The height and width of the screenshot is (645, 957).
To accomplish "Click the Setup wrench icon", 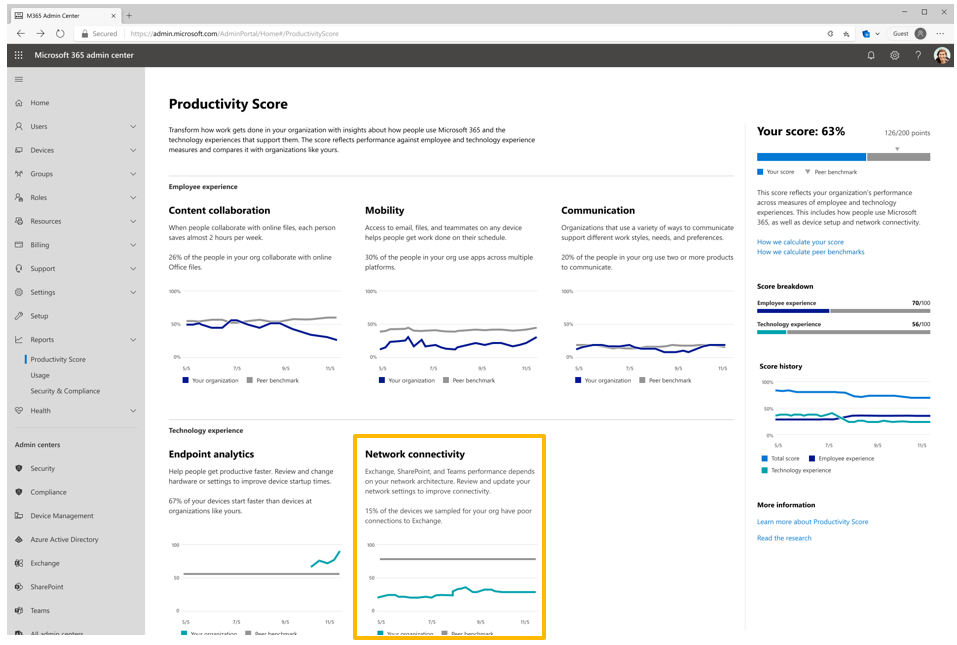I will point(19,316).
